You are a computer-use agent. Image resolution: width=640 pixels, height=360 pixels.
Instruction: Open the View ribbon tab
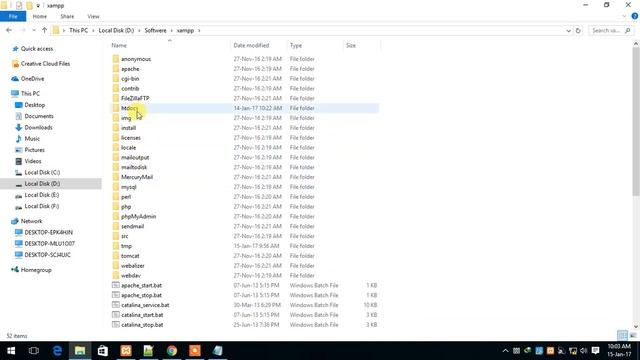point(93,16)
